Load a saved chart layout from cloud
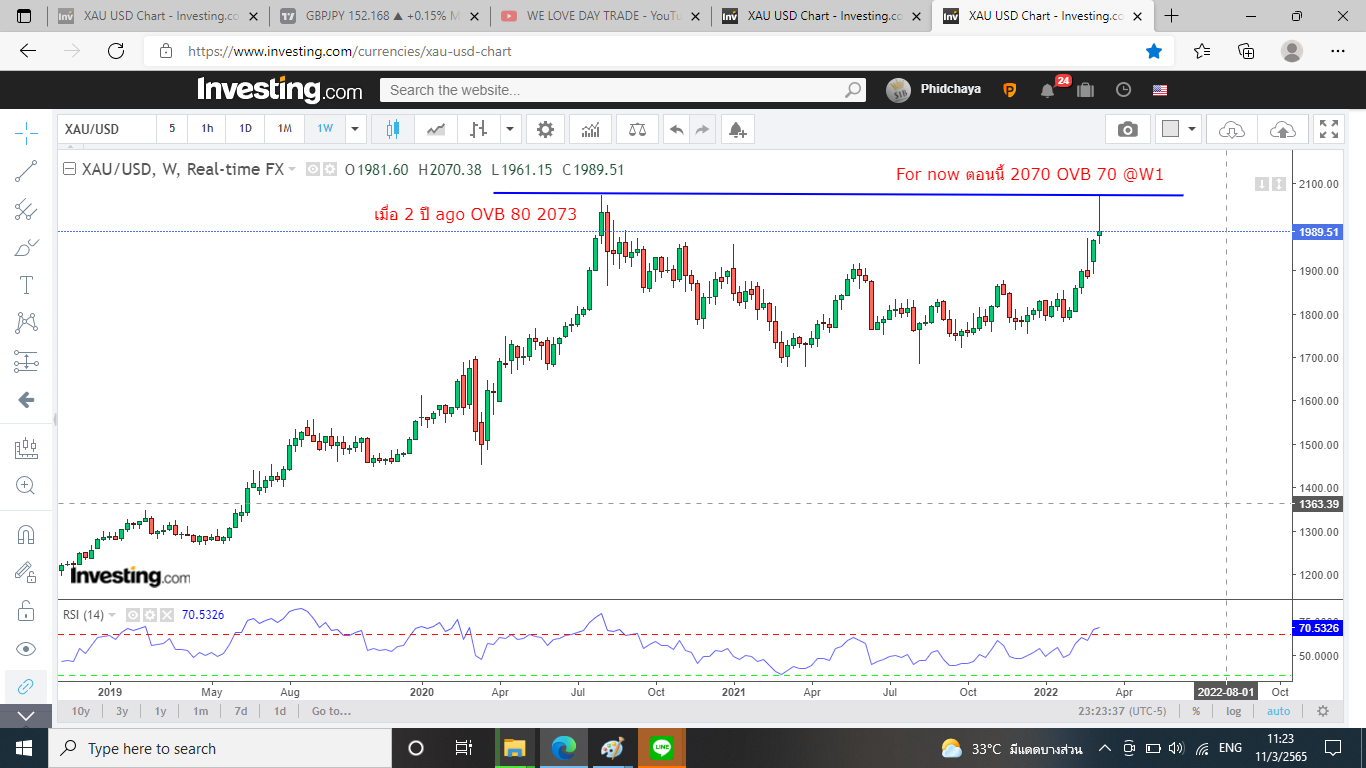1366x768 pixels. tap(1232, 129)
